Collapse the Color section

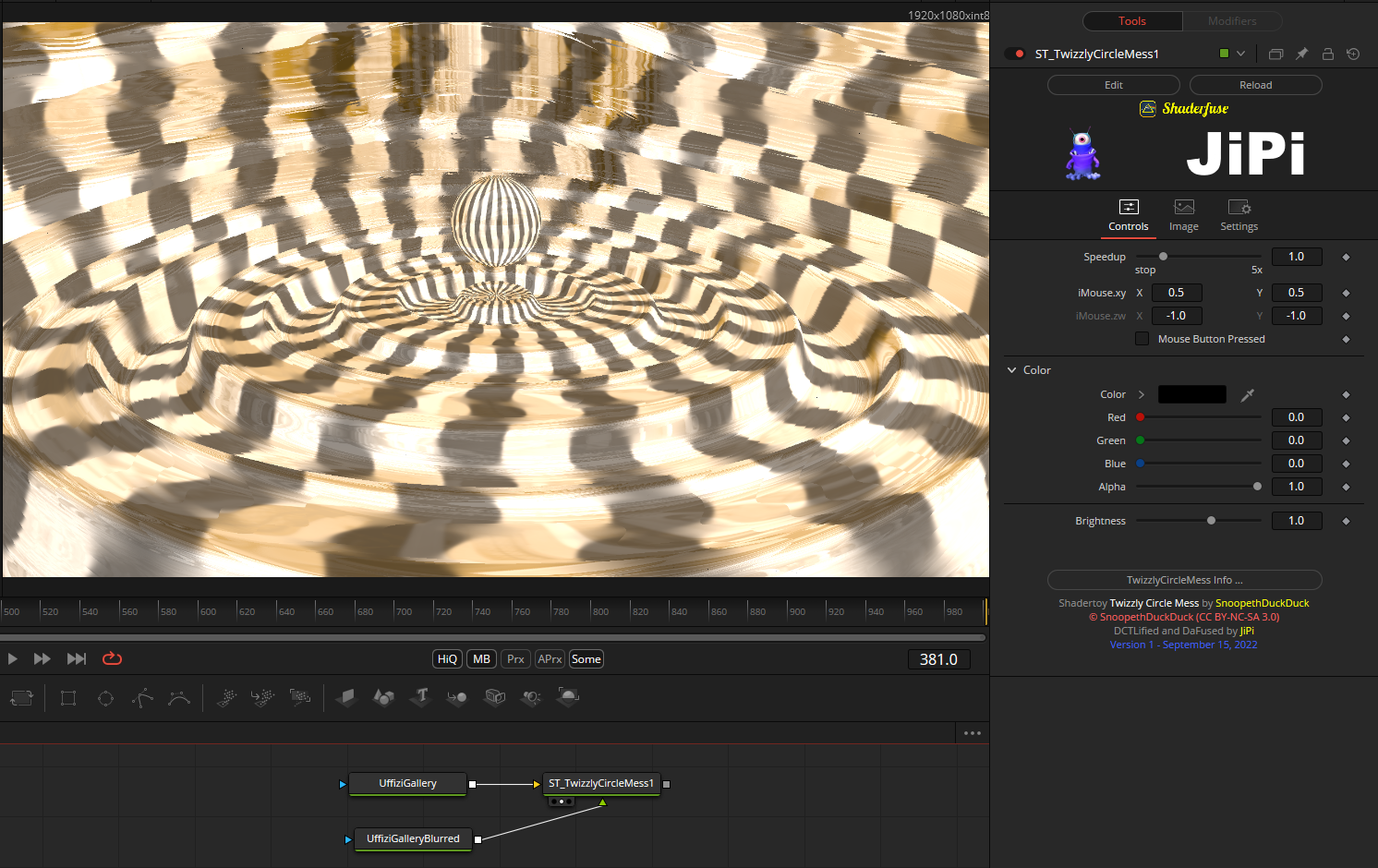point(1011,370)
